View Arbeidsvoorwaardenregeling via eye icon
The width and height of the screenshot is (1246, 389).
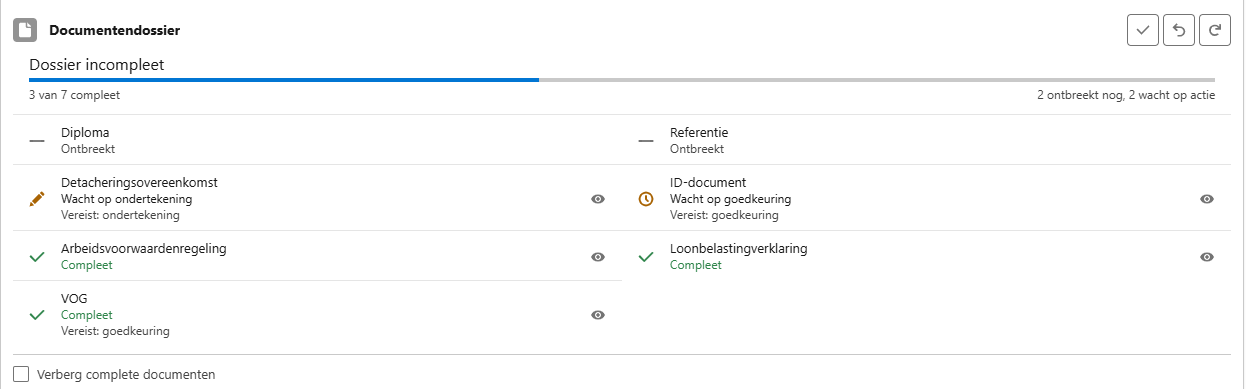598,257
